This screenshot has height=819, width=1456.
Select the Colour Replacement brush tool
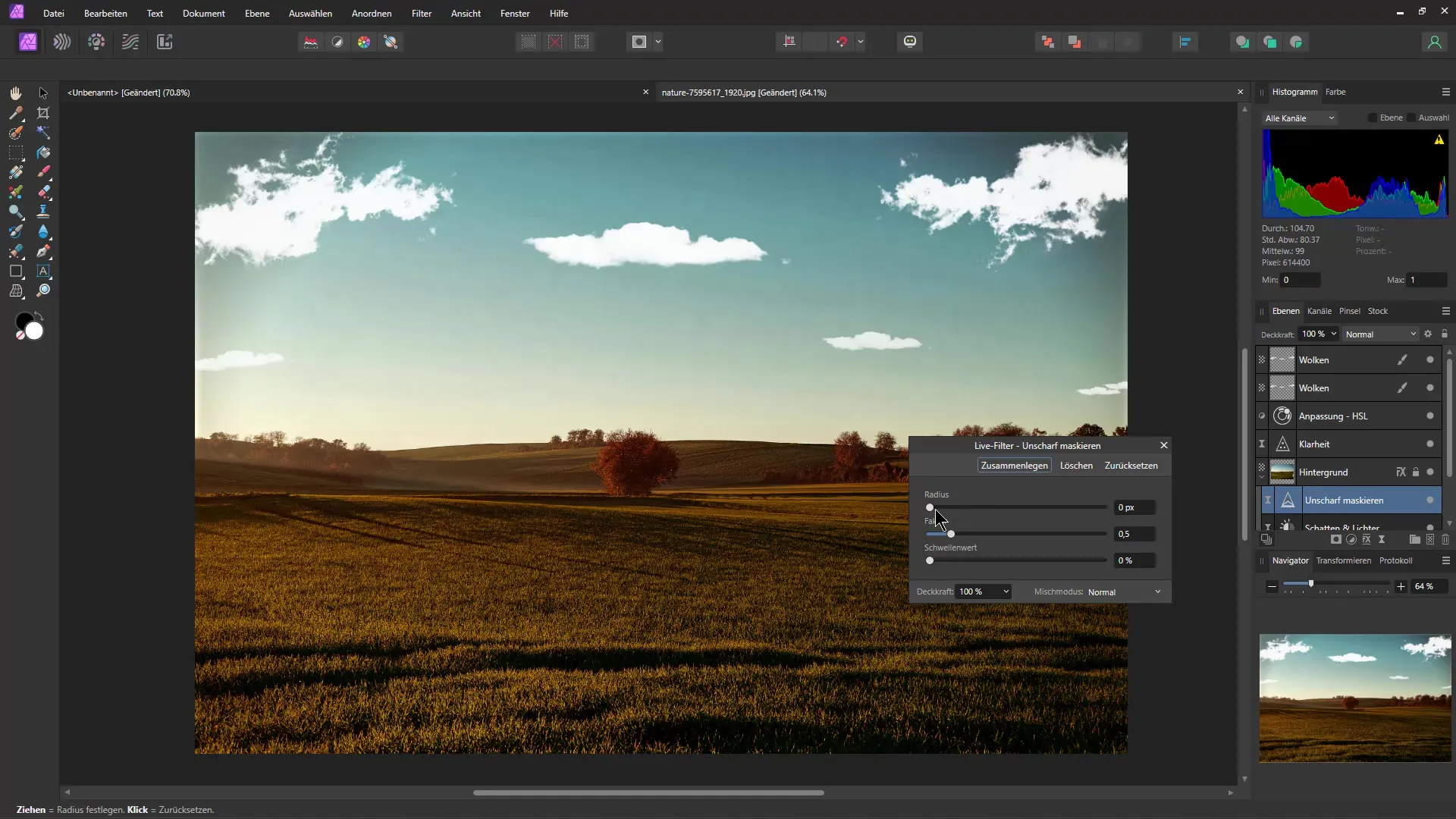point(15,192)
